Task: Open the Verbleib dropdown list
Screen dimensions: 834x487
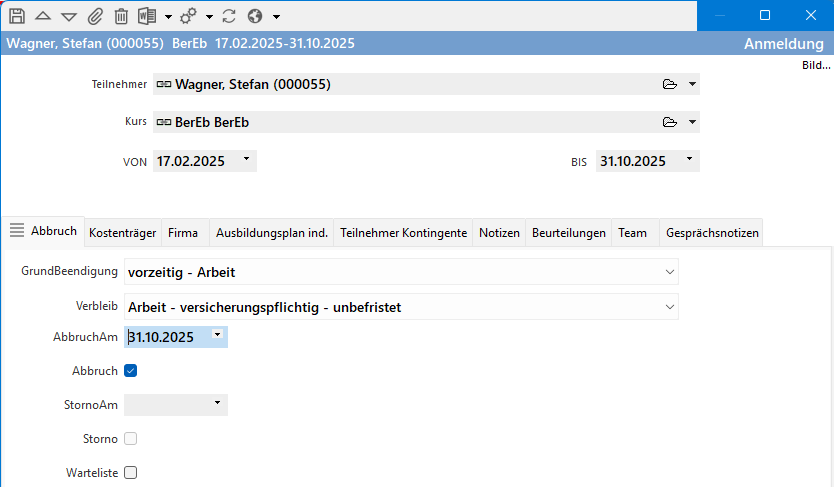Action: point(669,307)
